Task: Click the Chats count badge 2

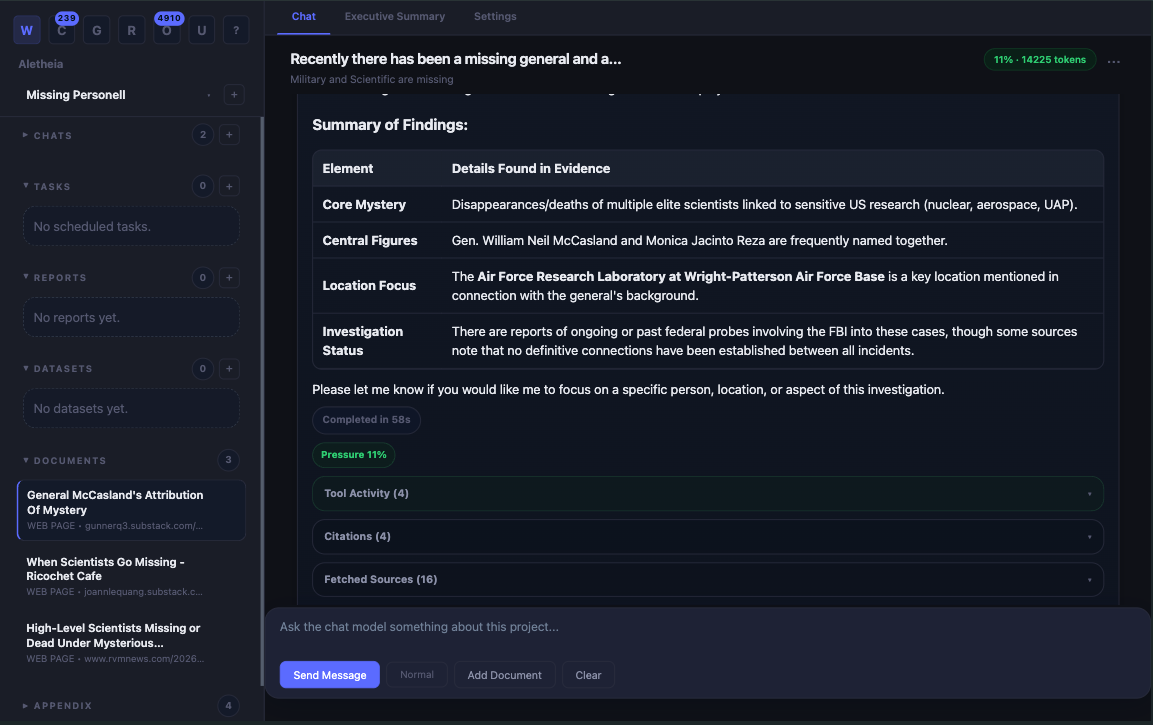Action: click(203, 135)
